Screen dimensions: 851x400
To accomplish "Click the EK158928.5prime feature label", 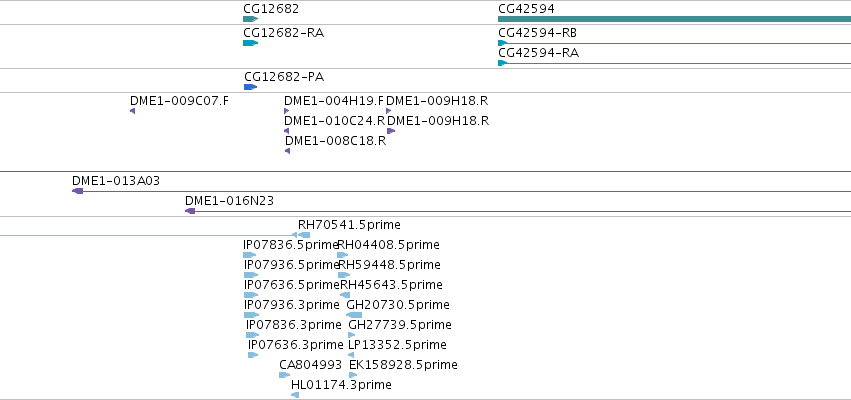I will 403,365.
